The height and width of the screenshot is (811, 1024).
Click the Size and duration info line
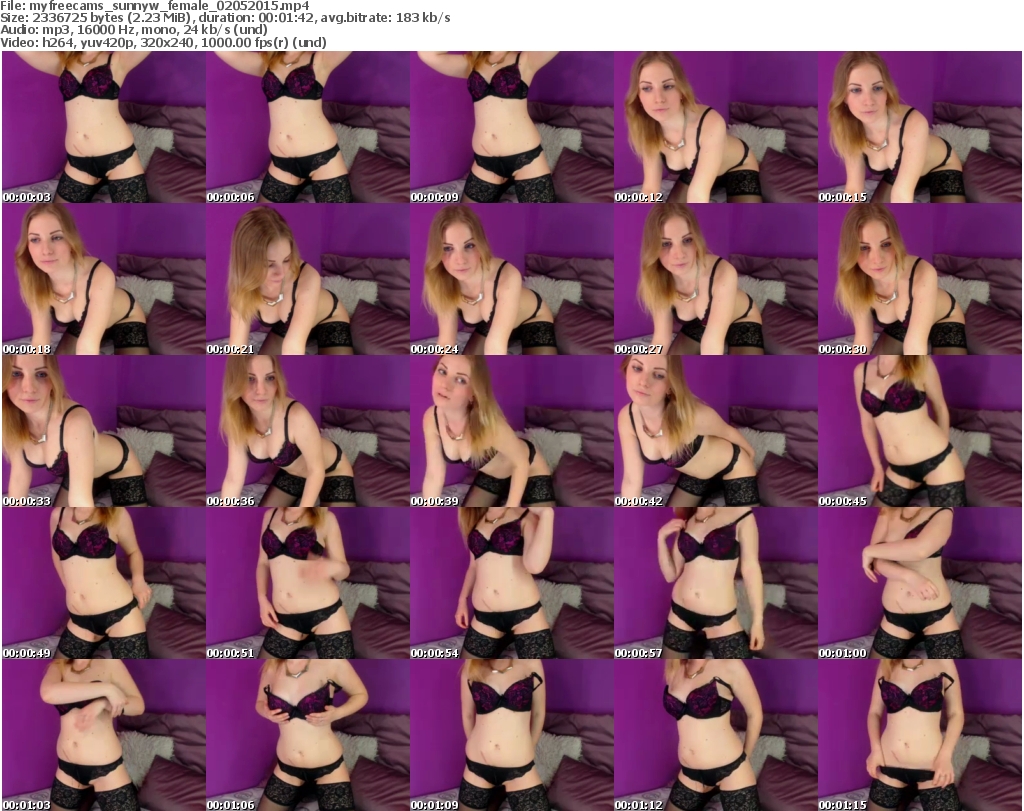tap(225, 18)
